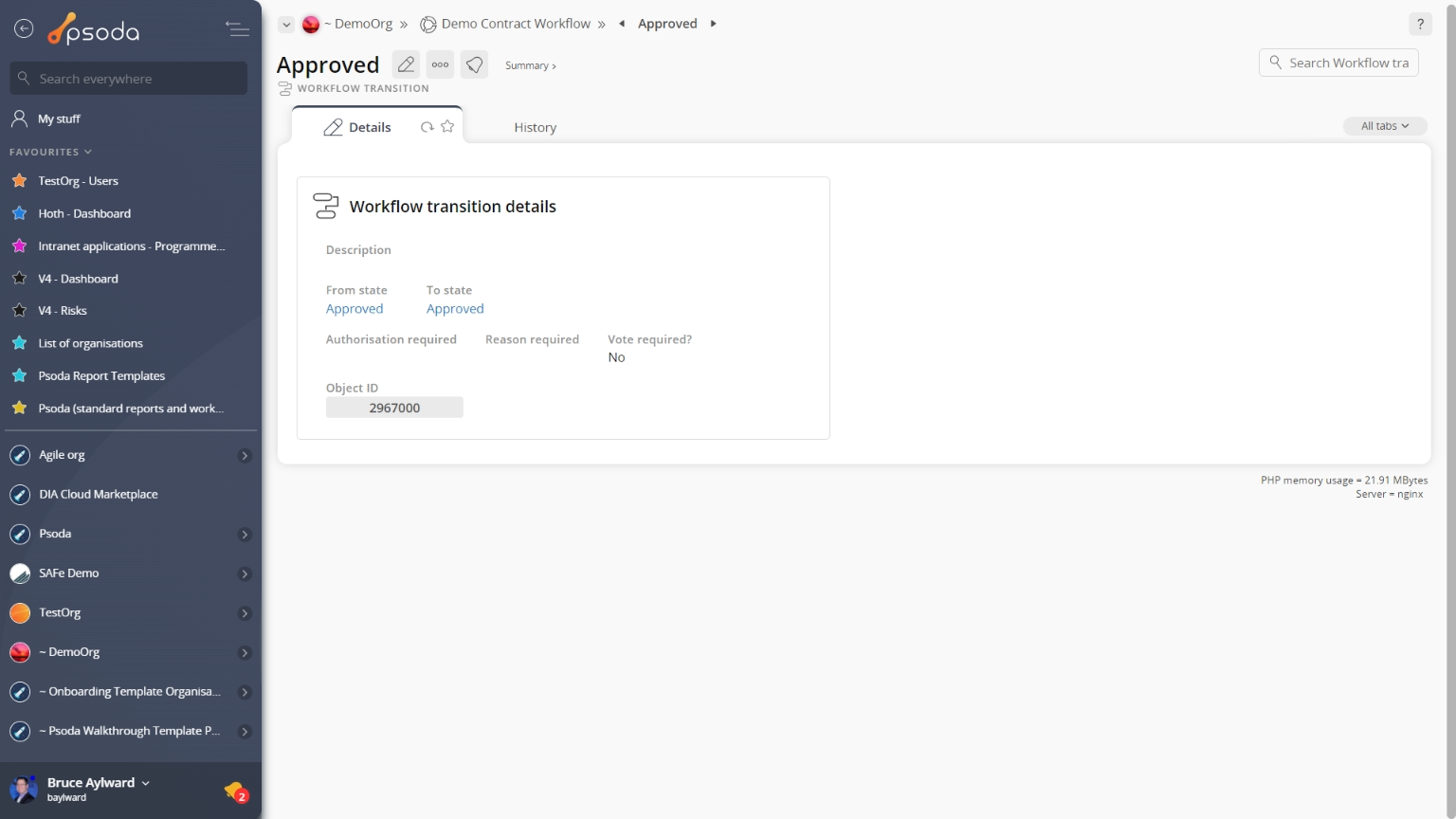Focus the Search Workflow transitions field
This screenshot has height=819, width=1456.
click(1338, 63)
